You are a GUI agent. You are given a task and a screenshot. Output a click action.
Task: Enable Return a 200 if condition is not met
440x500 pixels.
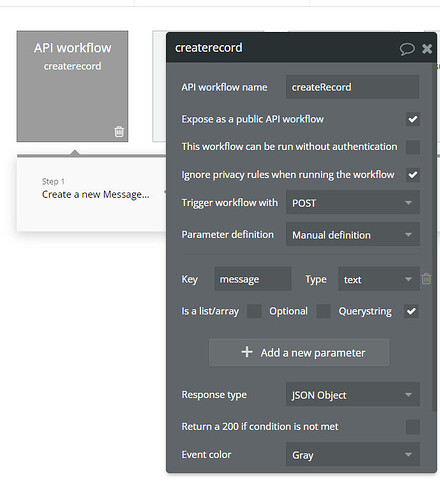point(413,427)
